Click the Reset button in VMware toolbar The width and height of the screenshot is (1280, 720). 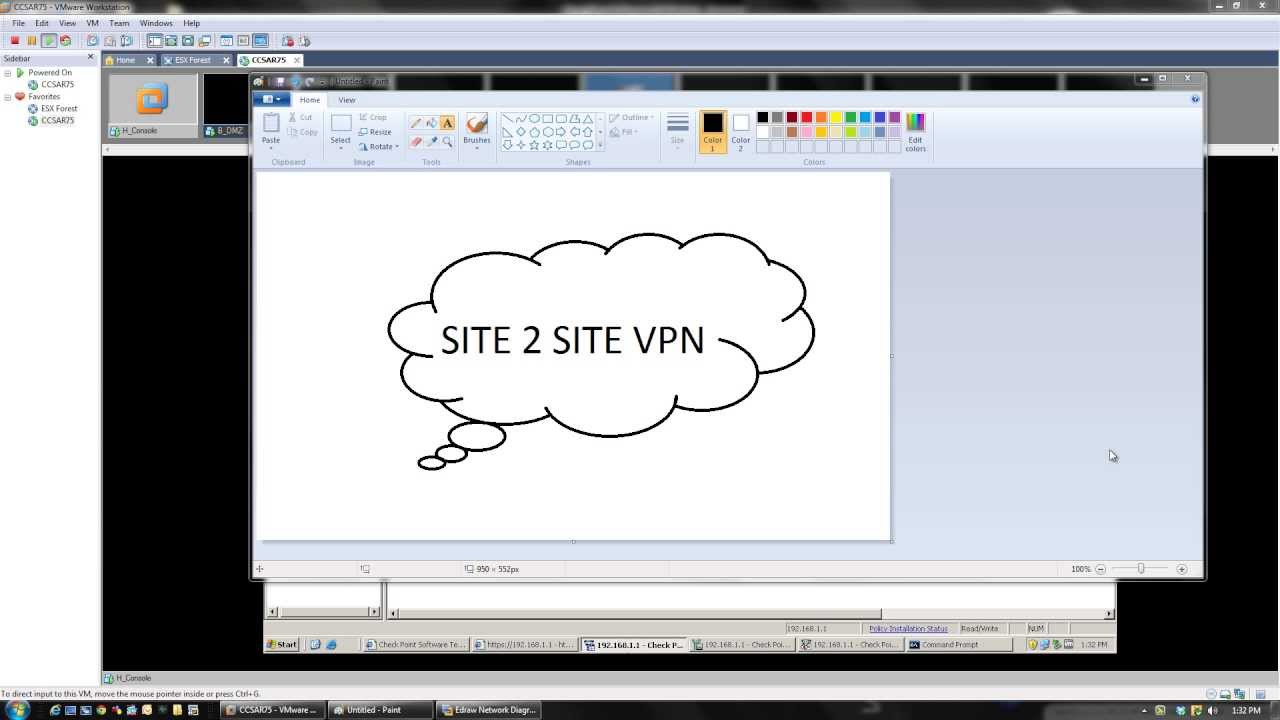[65, 41]
